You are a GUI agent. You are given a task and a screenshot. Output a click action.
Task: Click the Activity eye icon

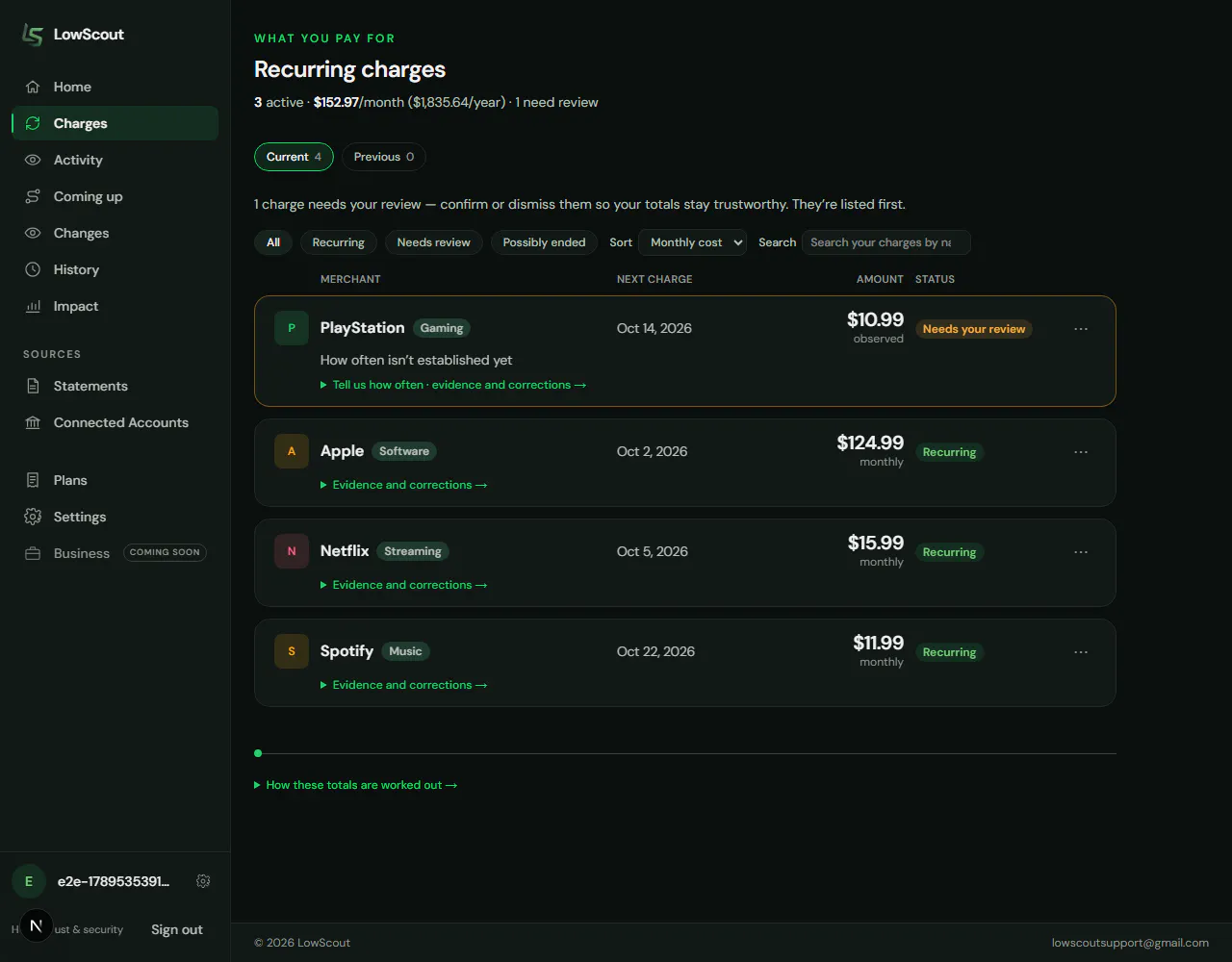pos(33,160)
